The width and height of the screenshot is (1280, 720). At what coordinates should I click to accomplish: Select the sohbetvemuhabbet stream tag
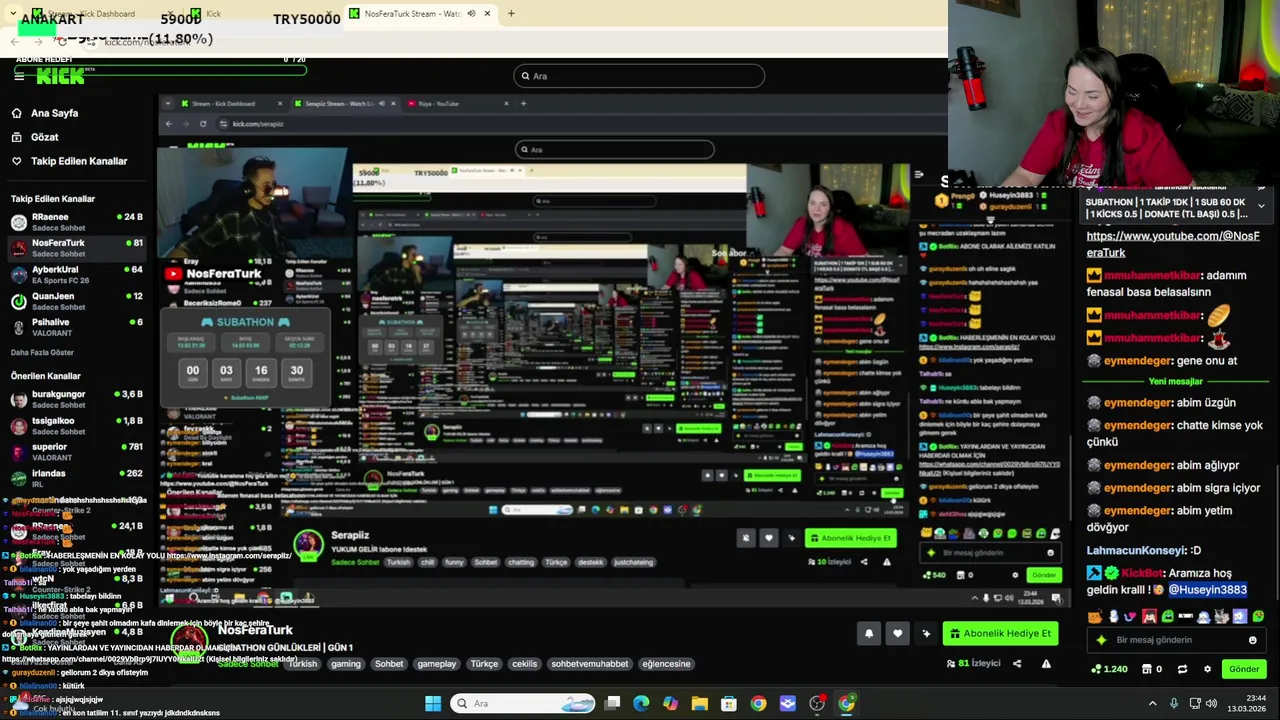tap(590, 664)
